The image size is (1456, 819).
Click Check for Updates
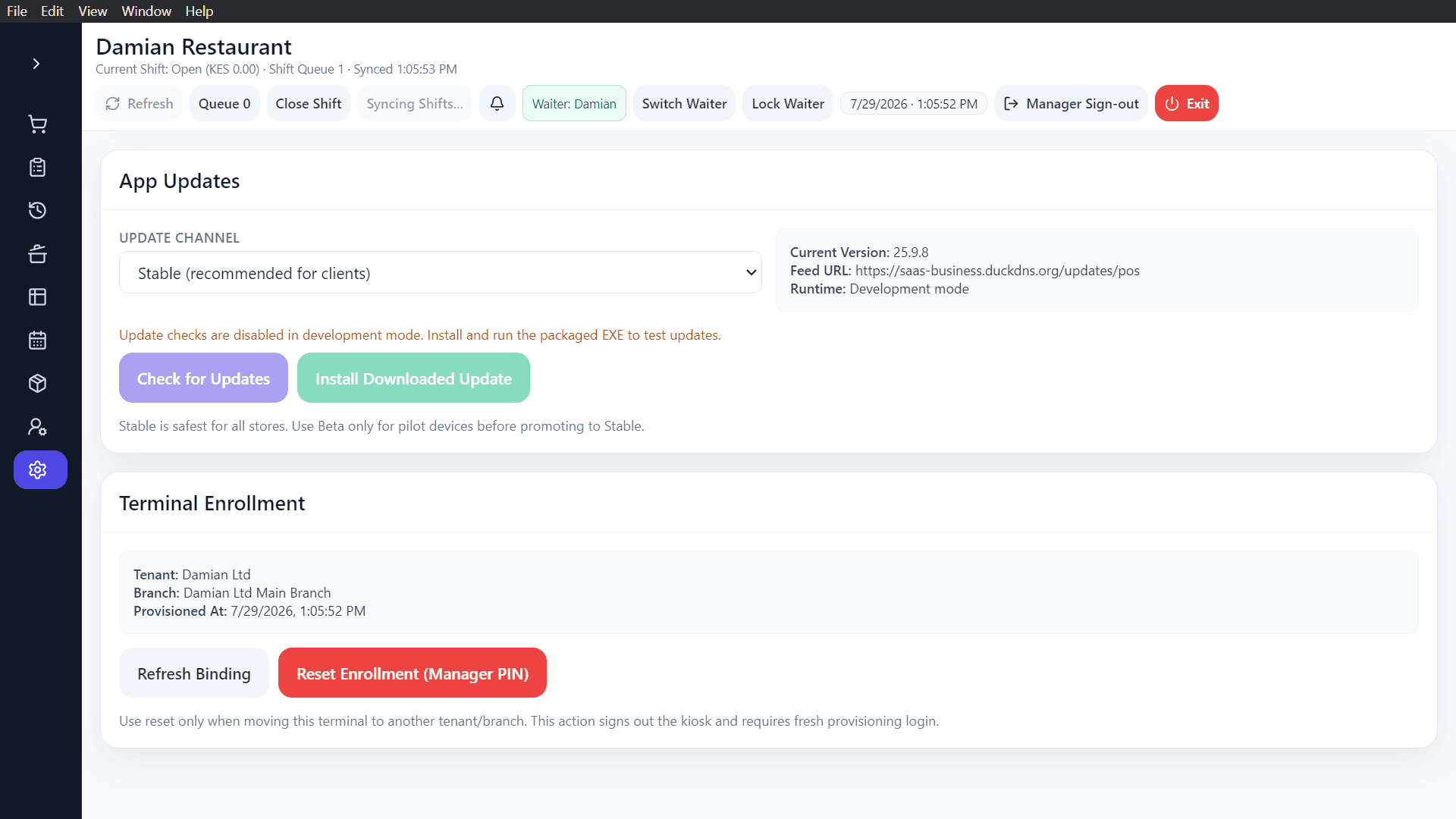pyautogui.click(x=203, y=378)
